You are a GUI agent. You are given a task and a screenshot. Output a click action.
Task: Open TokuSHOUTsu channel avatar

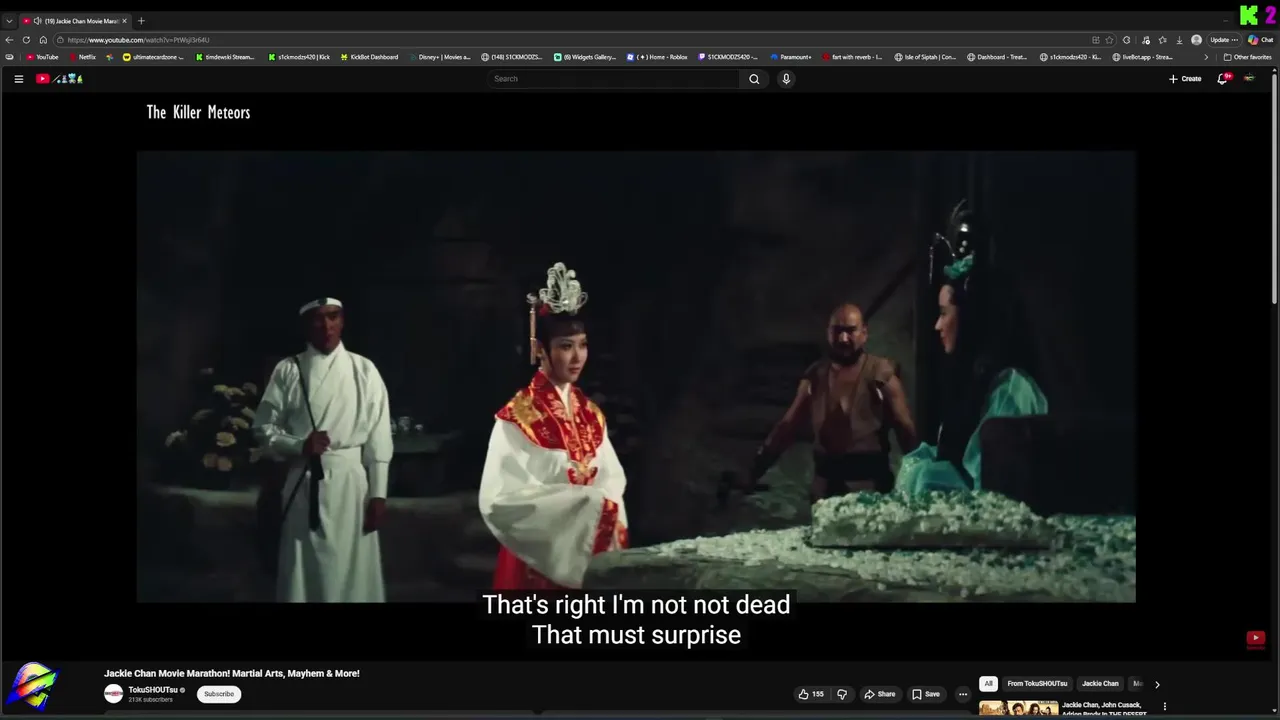coord(114,694)
